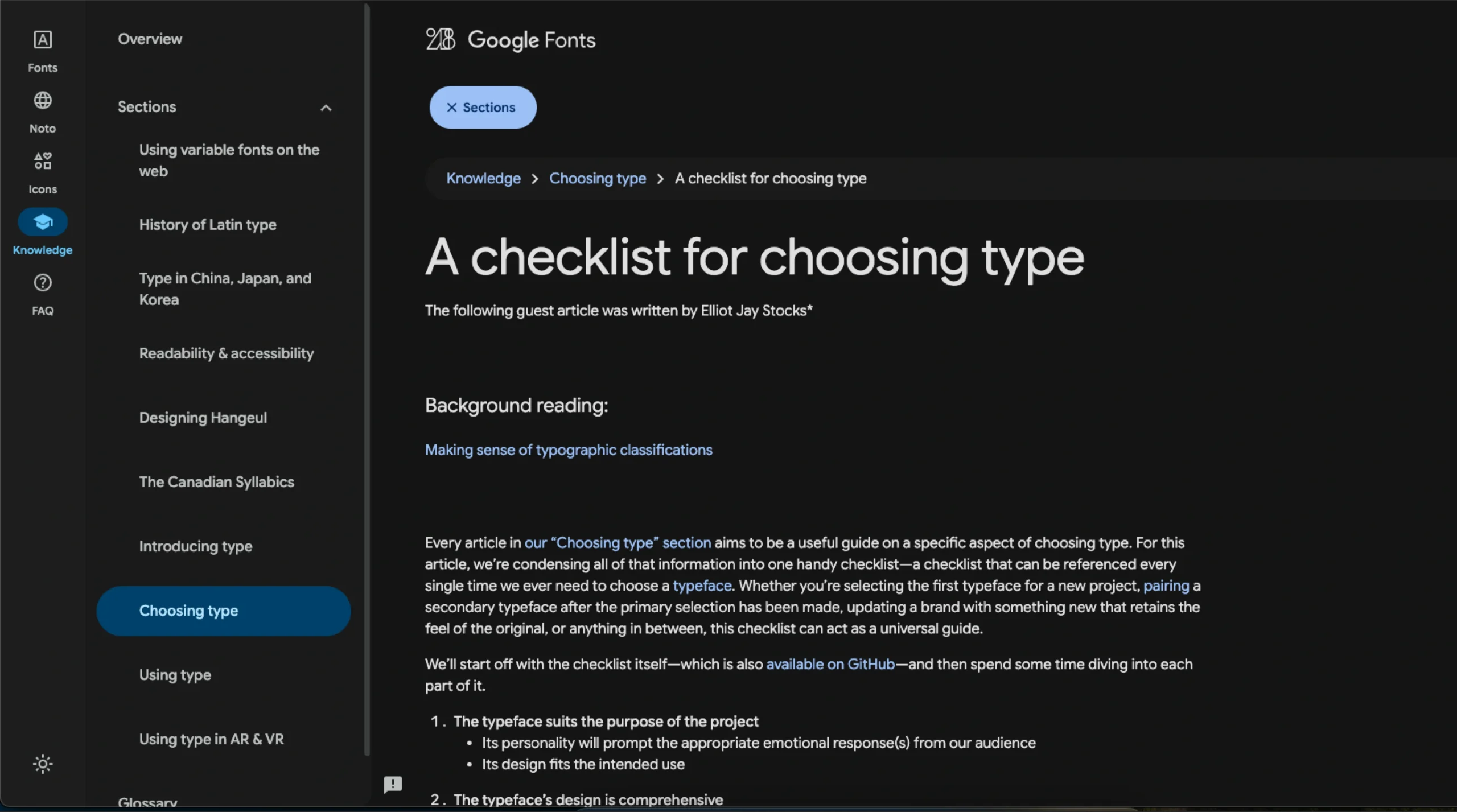Open the available on GitHub link
The width and height of the screenshot is (1457, 812).
(830, 665)
